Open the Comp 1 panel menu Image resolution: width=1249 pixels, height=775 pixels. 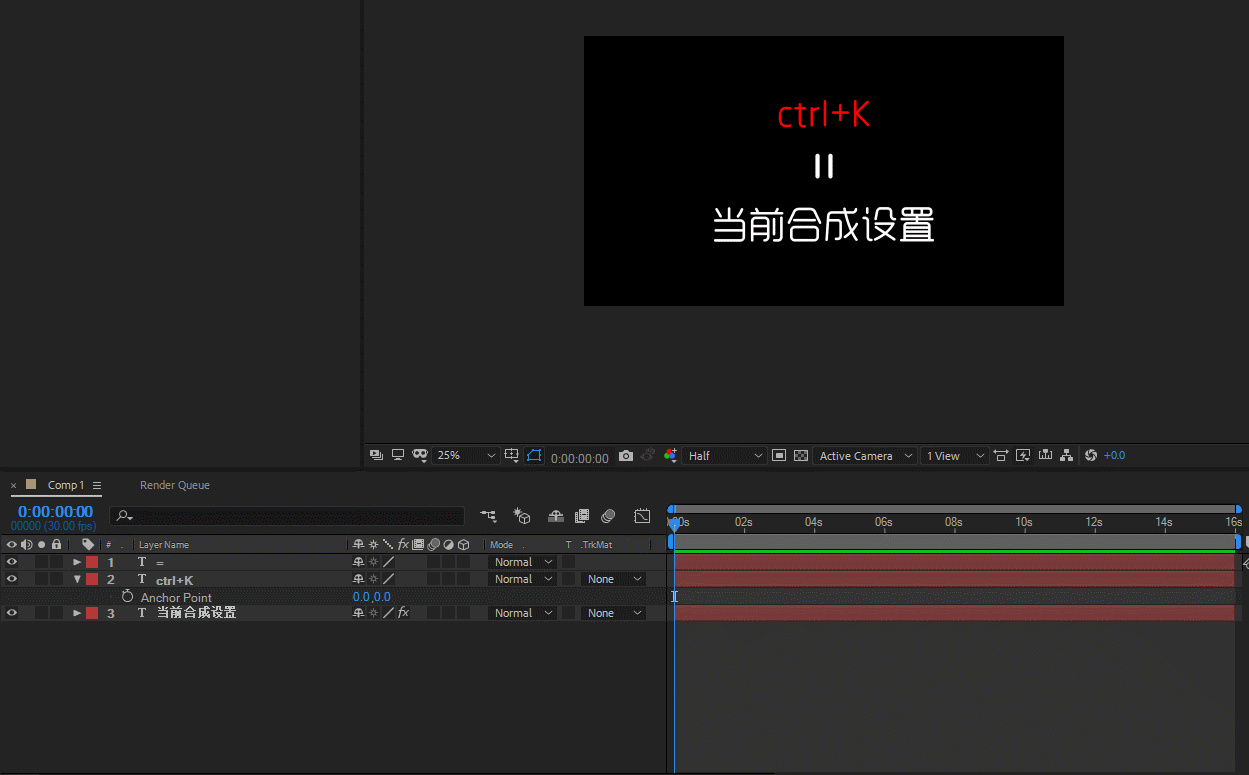[x=97, y=485]
